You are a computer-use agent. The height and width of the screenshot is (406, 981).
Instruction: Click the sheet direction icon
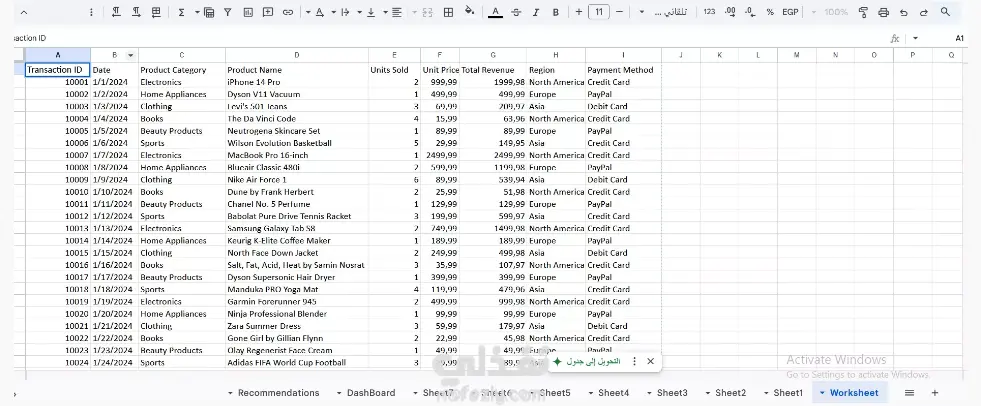click(156, 12)
